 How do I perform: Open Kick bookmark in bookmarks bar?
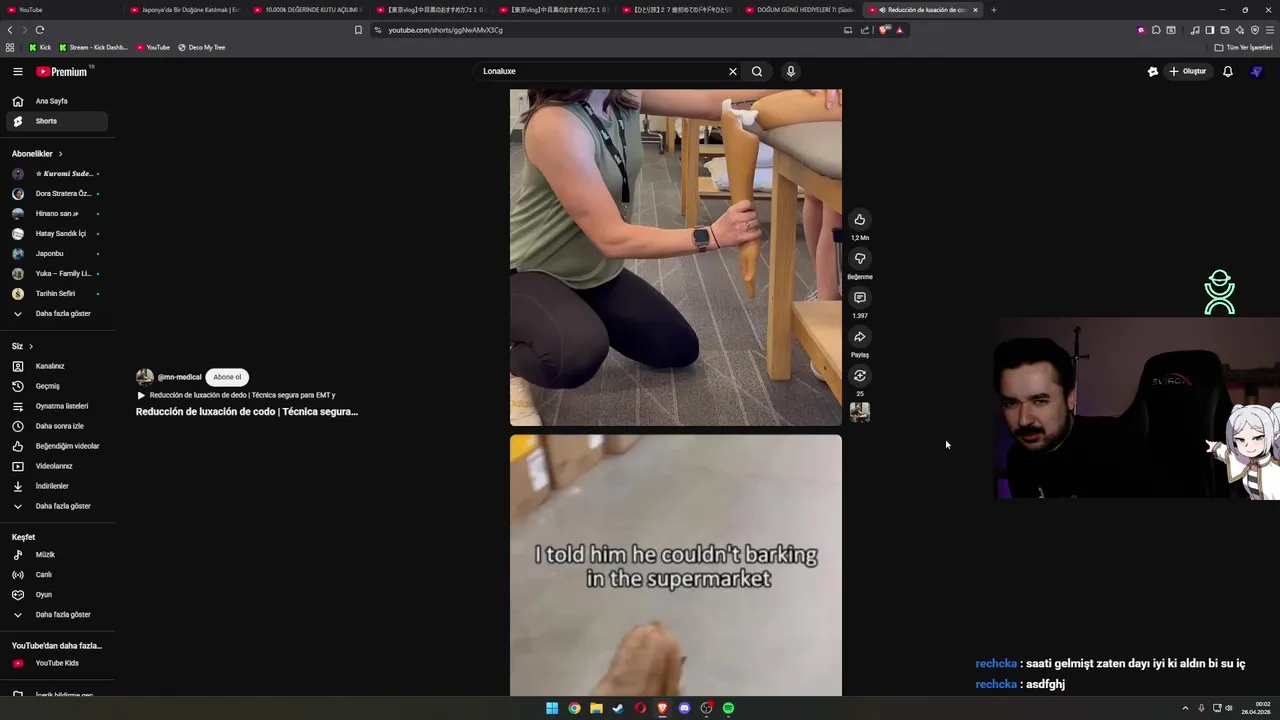(x=40, y=47)
